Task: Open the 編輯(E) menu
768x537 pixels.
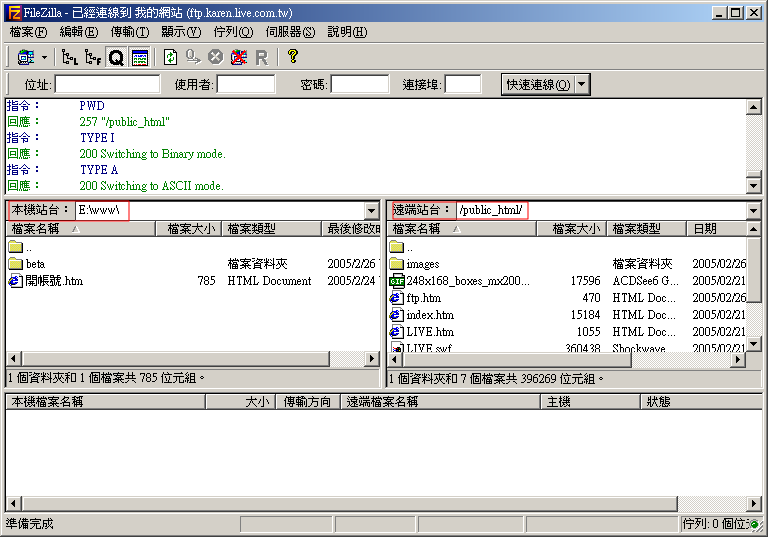Action: point(79,32)
